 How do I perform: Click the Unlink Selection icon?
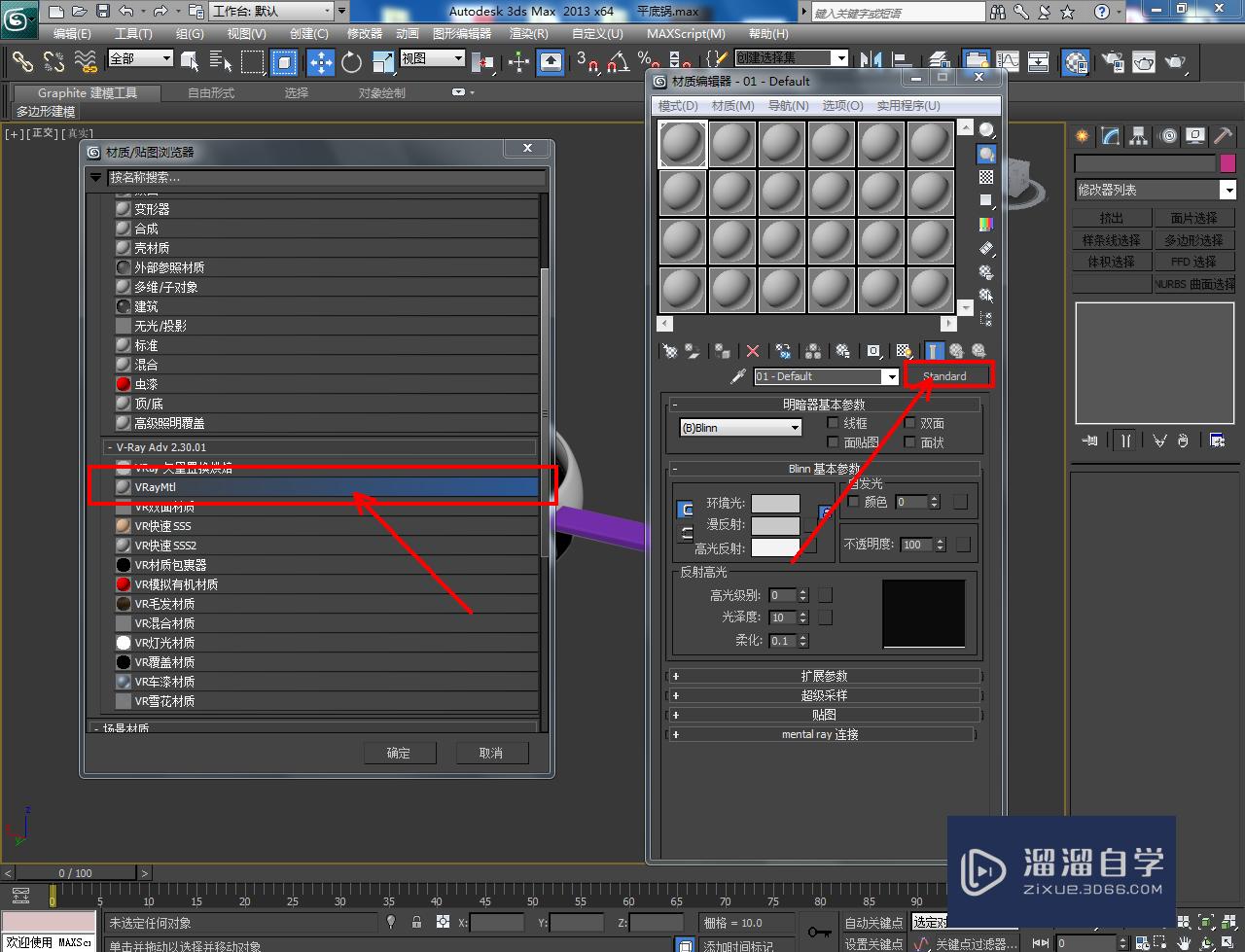click(54, 61)
